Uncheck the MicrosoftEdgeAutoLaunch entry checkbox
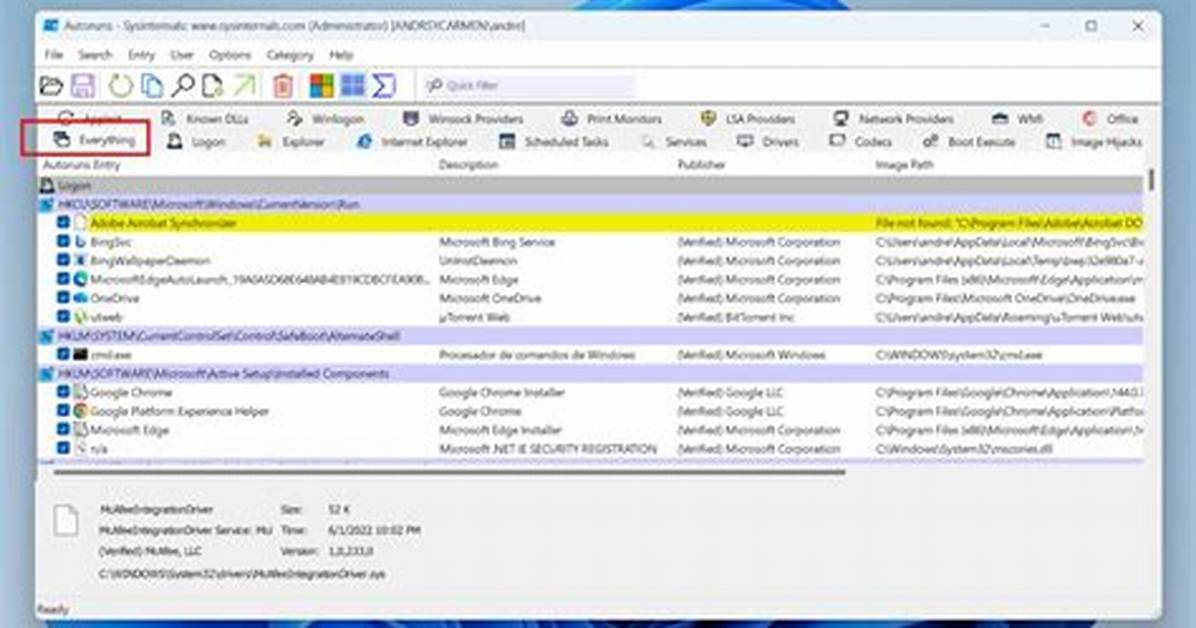Image resolution: width=1196 pixels, height=628 pixels. pos(63,279)
